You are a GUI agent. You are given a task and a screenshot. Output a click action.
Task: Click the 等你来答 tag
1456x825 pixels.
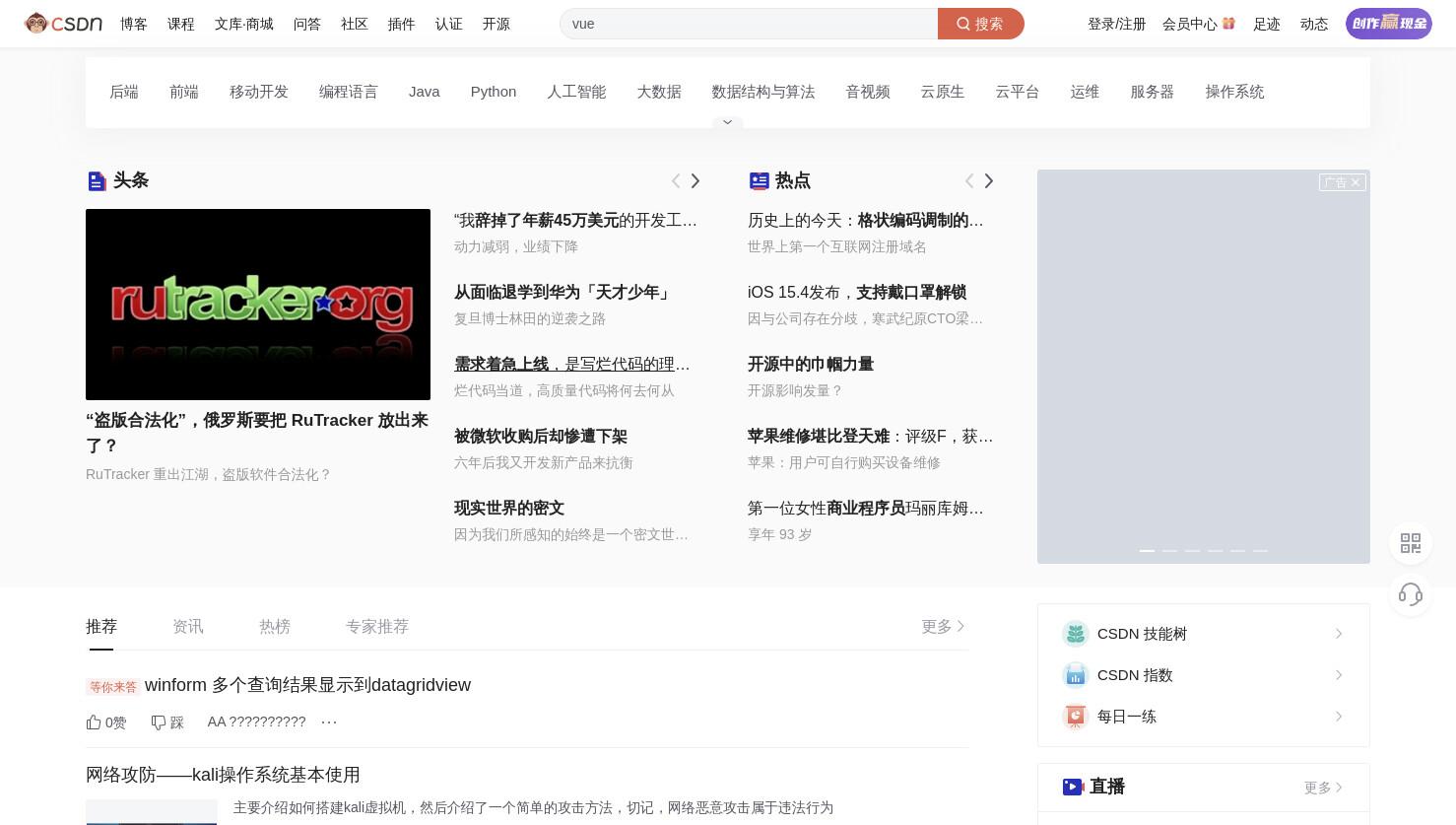[x=113, y=687]
